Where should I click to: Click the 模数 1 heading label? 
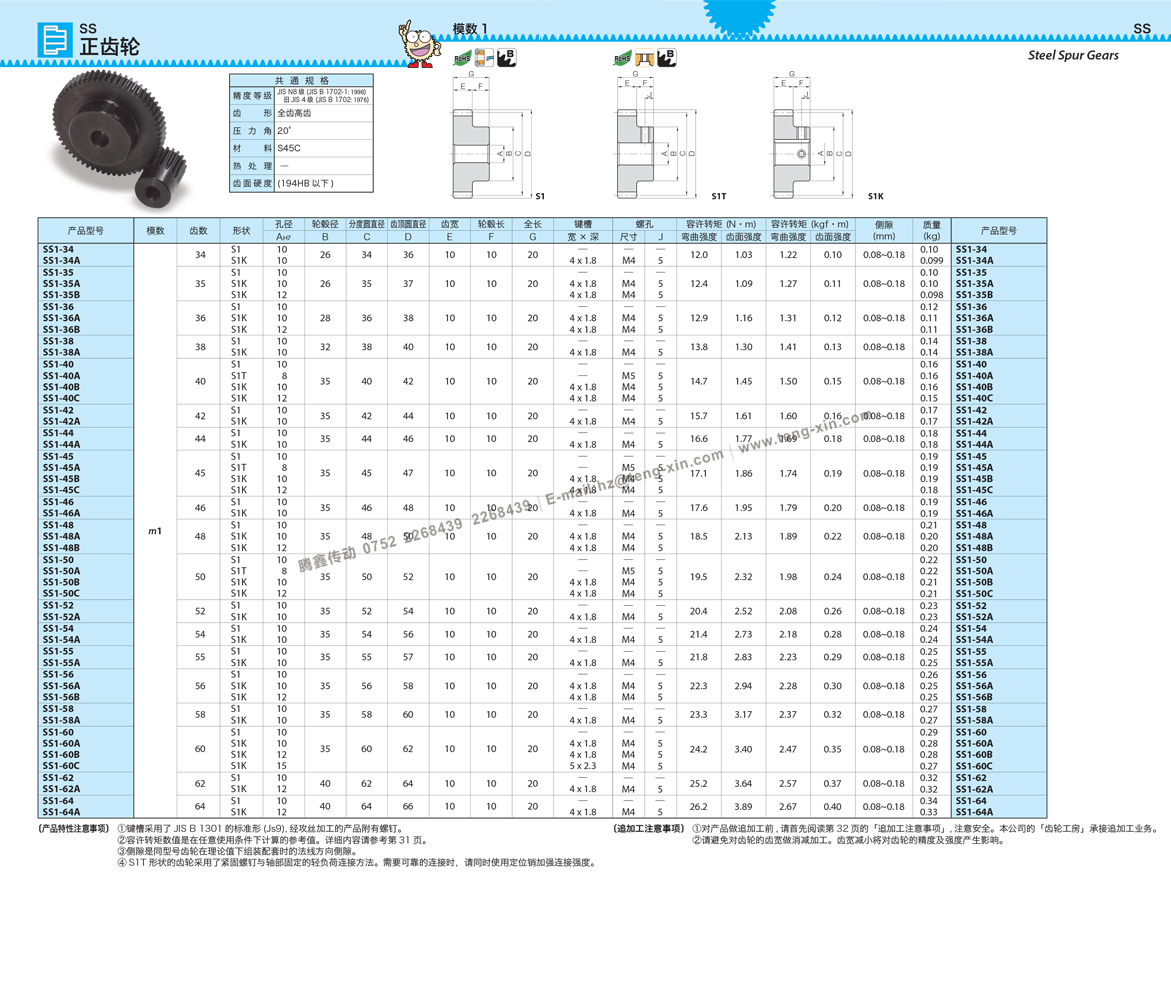470,29
